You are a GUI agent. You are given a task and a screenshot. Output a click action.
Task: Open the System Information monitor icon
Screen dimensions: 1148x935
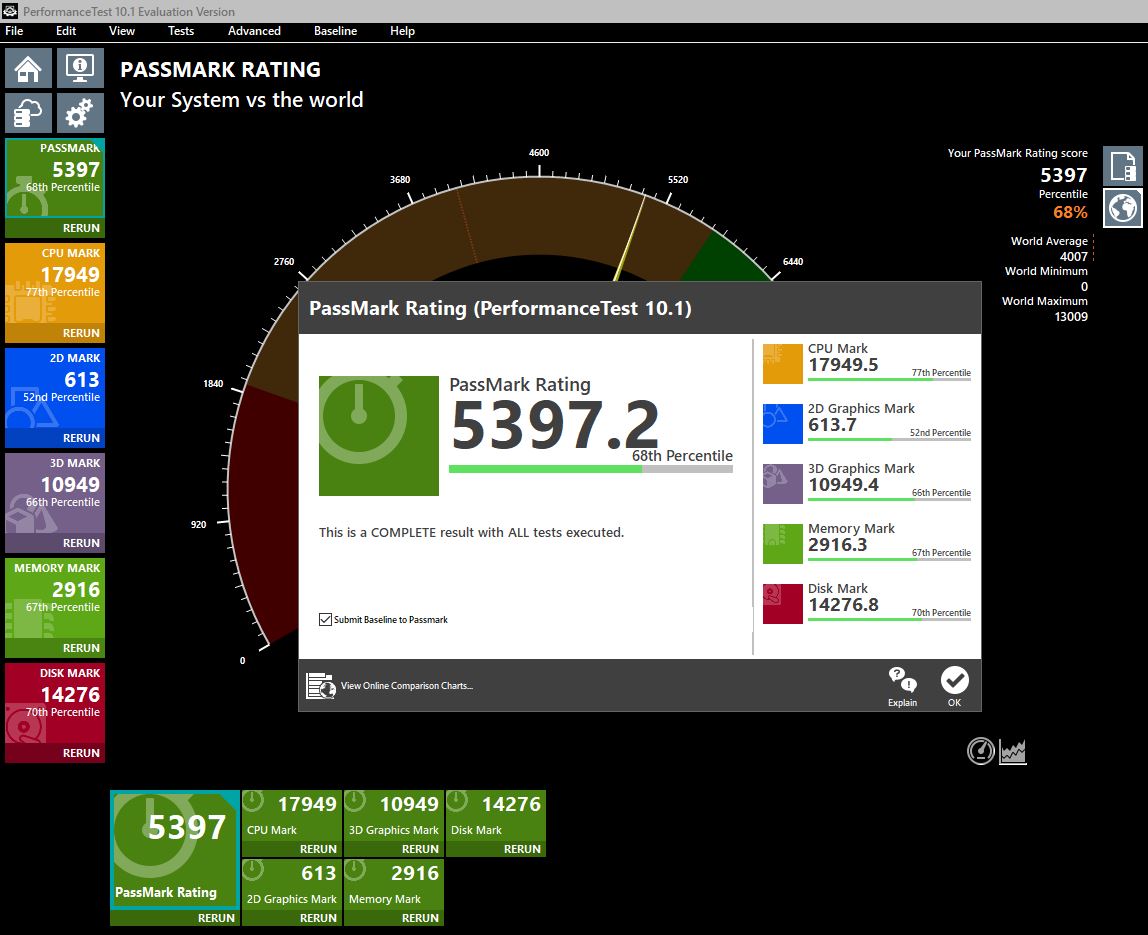click(80, 68)
